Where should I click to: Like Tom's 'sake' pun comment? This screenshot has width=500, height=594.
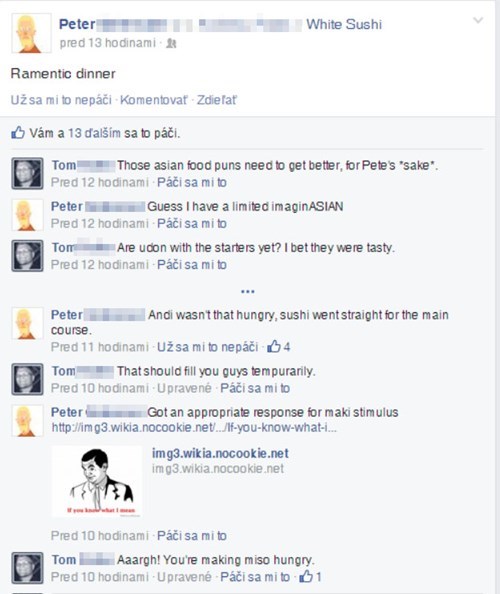[192, 183]
